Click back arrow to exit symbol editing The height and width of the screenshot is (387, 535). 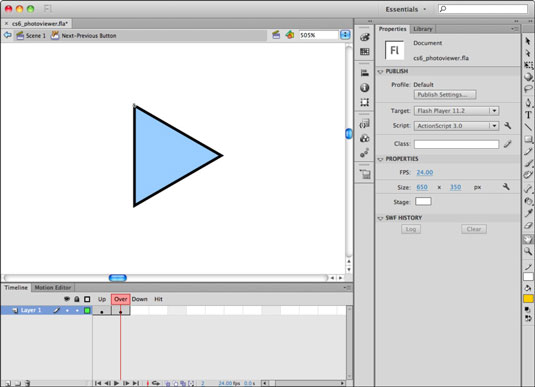[8, 35]
